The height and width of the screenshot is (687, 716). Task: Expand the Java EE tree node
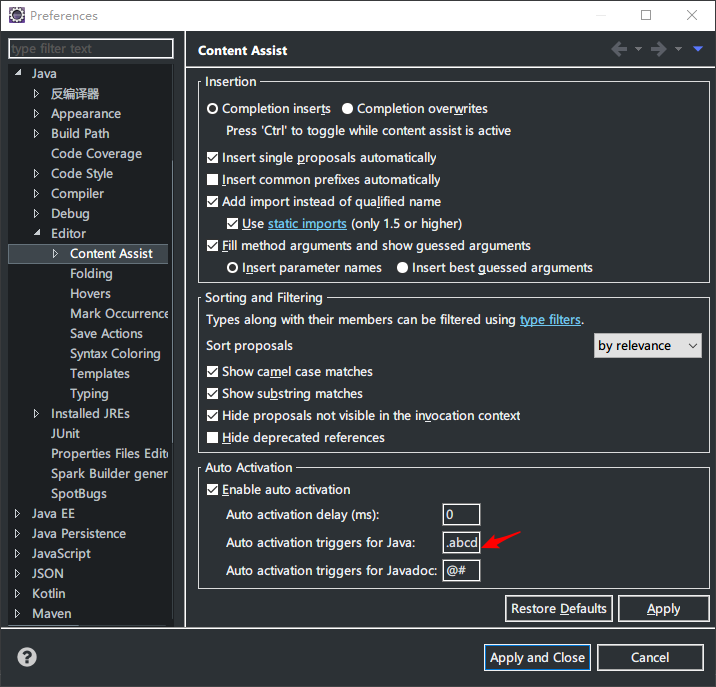pos(17,514)
